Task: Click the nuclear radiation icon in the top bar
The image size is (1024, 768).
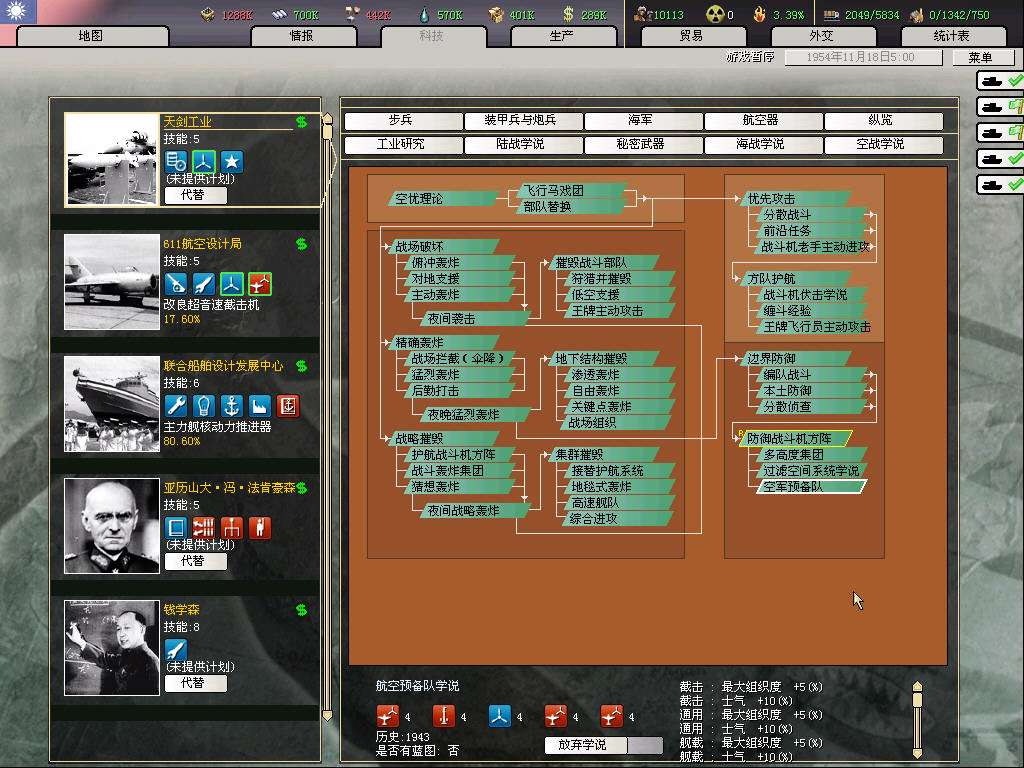Action: click(x=713, y=14)
